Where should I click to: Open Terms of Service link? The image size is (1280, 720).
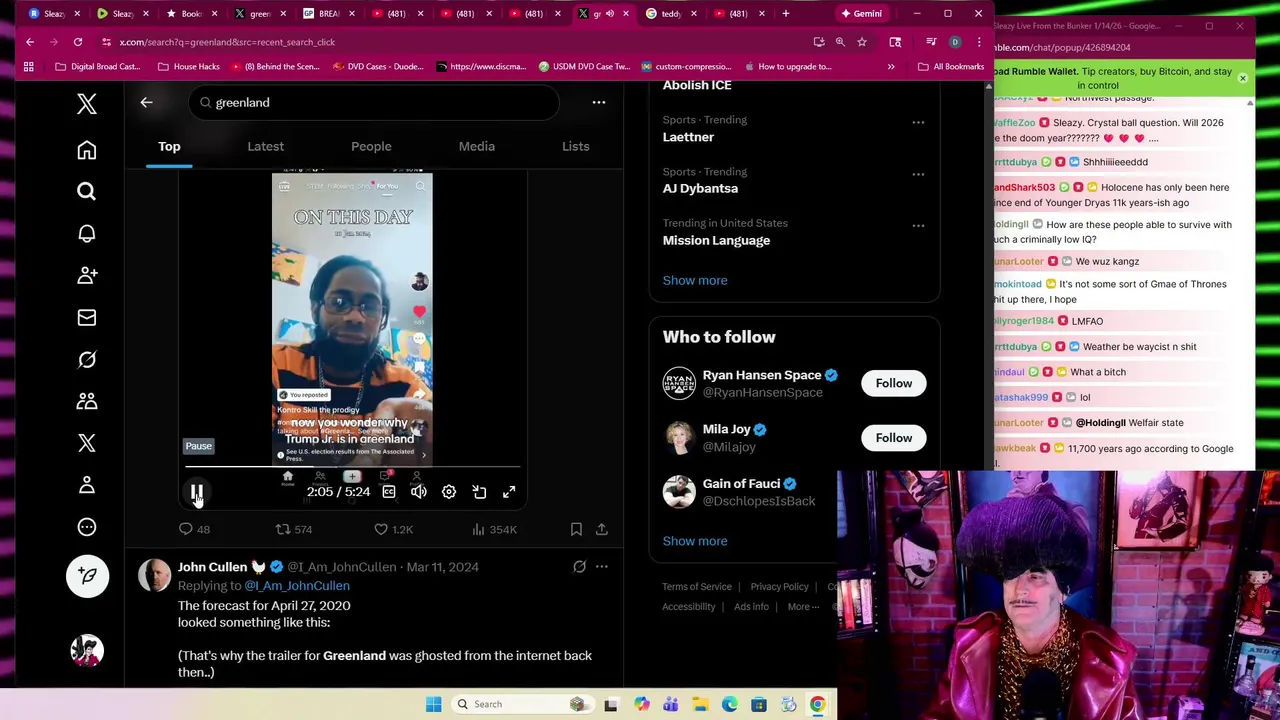[697, 587]
